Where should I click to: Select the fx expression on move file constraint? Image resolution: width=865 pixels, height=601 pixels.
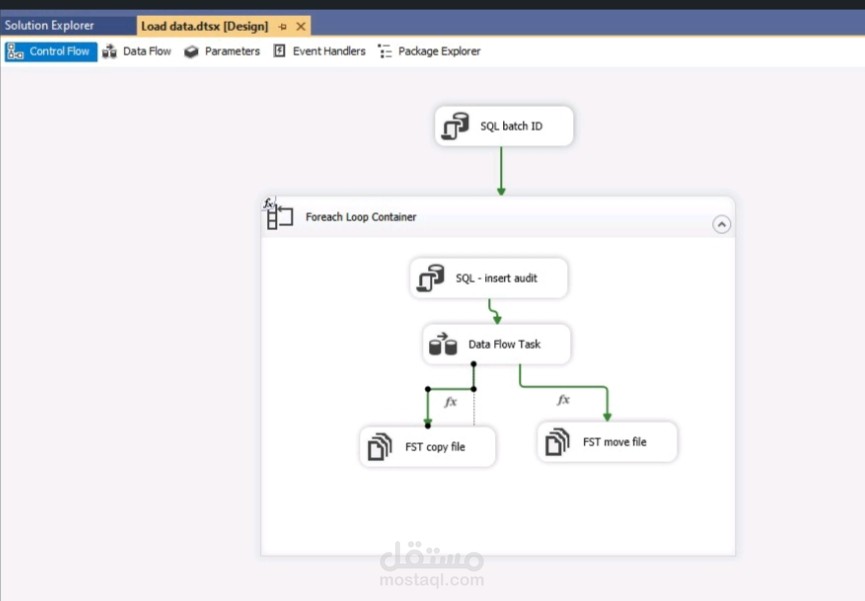coord(563,400)
